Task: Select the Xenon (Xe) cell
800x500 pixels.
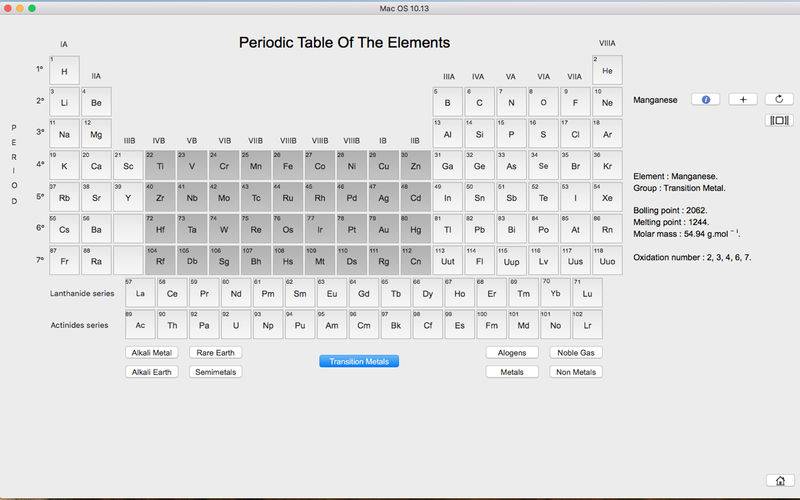Action: pos(607,197)
